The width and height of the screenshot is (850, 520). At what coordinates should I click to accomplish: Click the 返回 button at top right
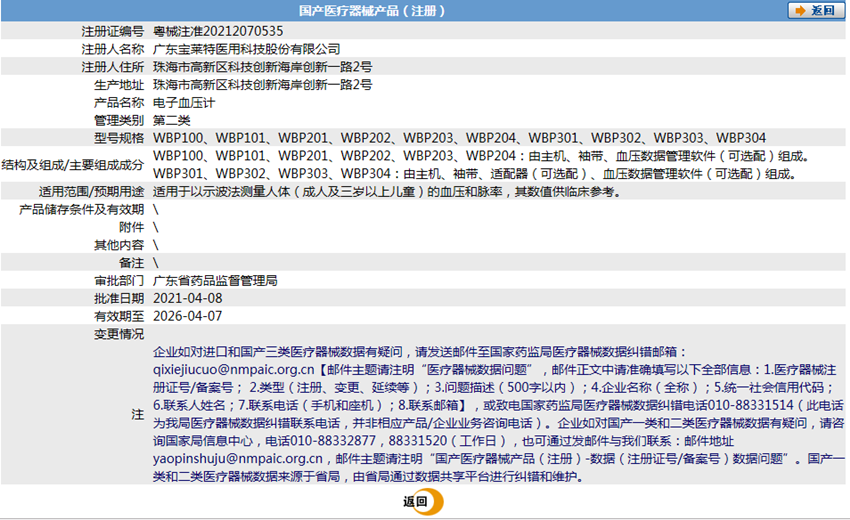pyautogui.click(x=815, y=10)
